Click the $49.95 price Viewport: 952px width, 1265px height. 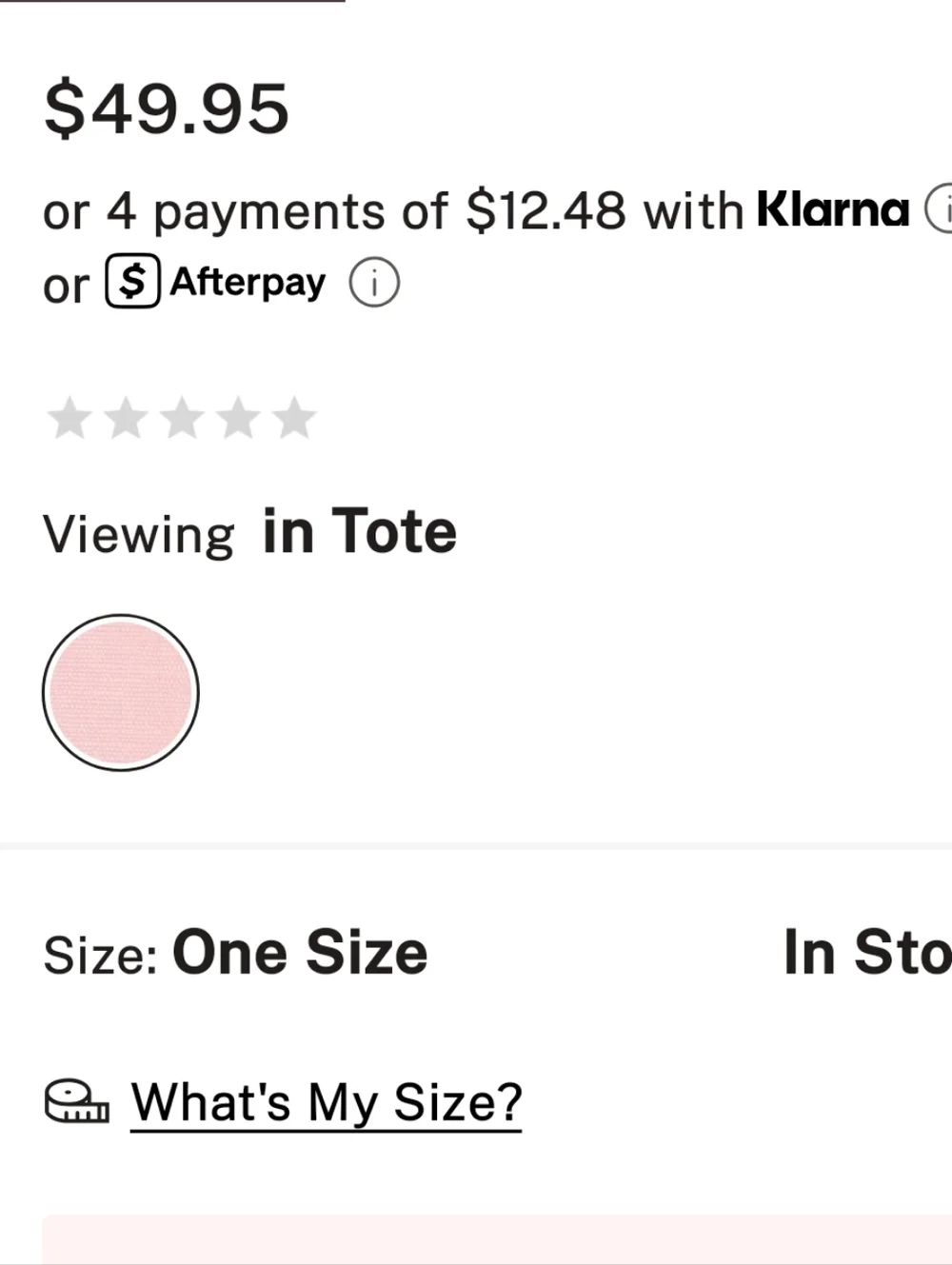[x=167, y=109]
